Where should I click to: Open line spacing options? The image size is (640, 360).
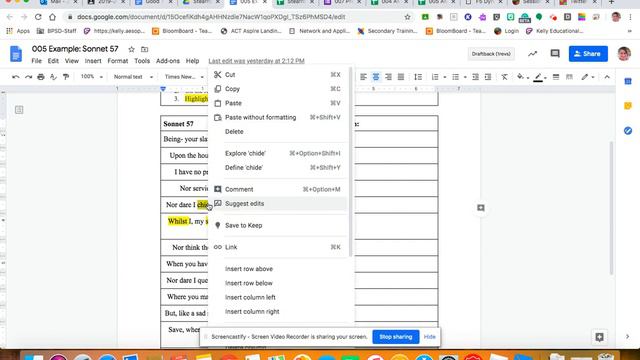pyautogui.click(x=418, y=77)
